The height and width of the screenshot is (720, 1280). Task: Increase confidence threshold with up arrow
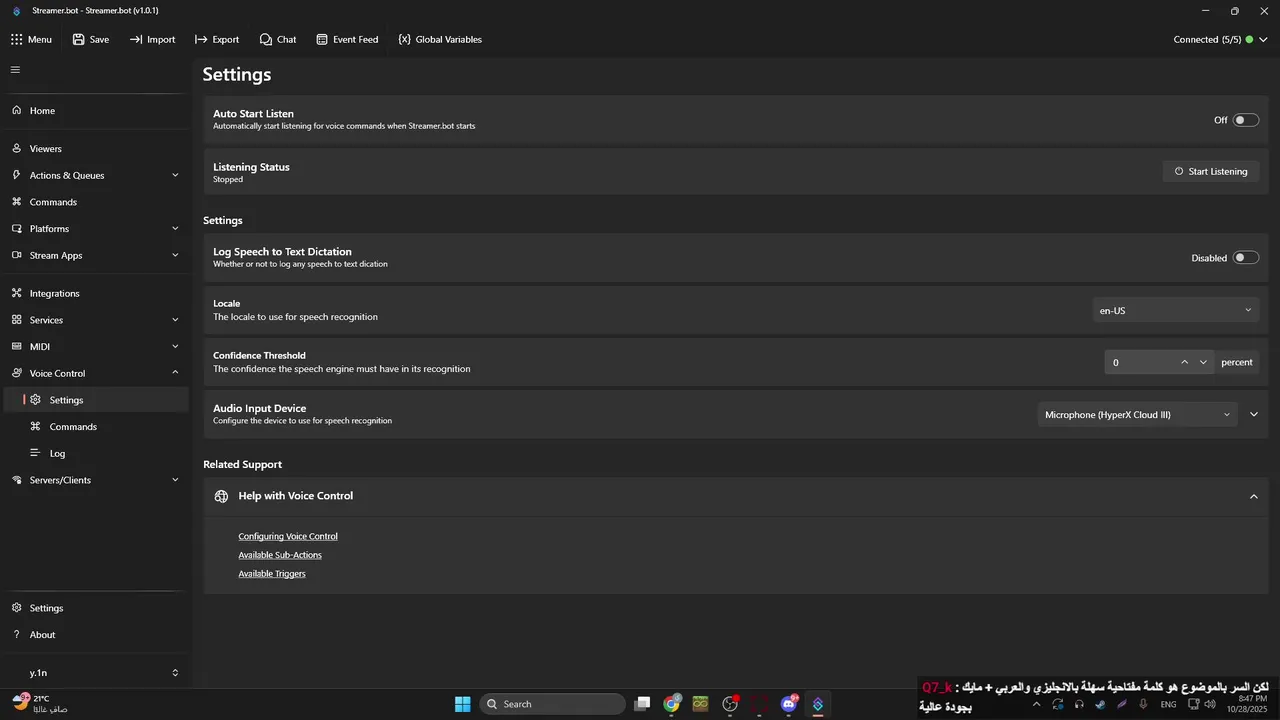click(x=1184, y=362)
